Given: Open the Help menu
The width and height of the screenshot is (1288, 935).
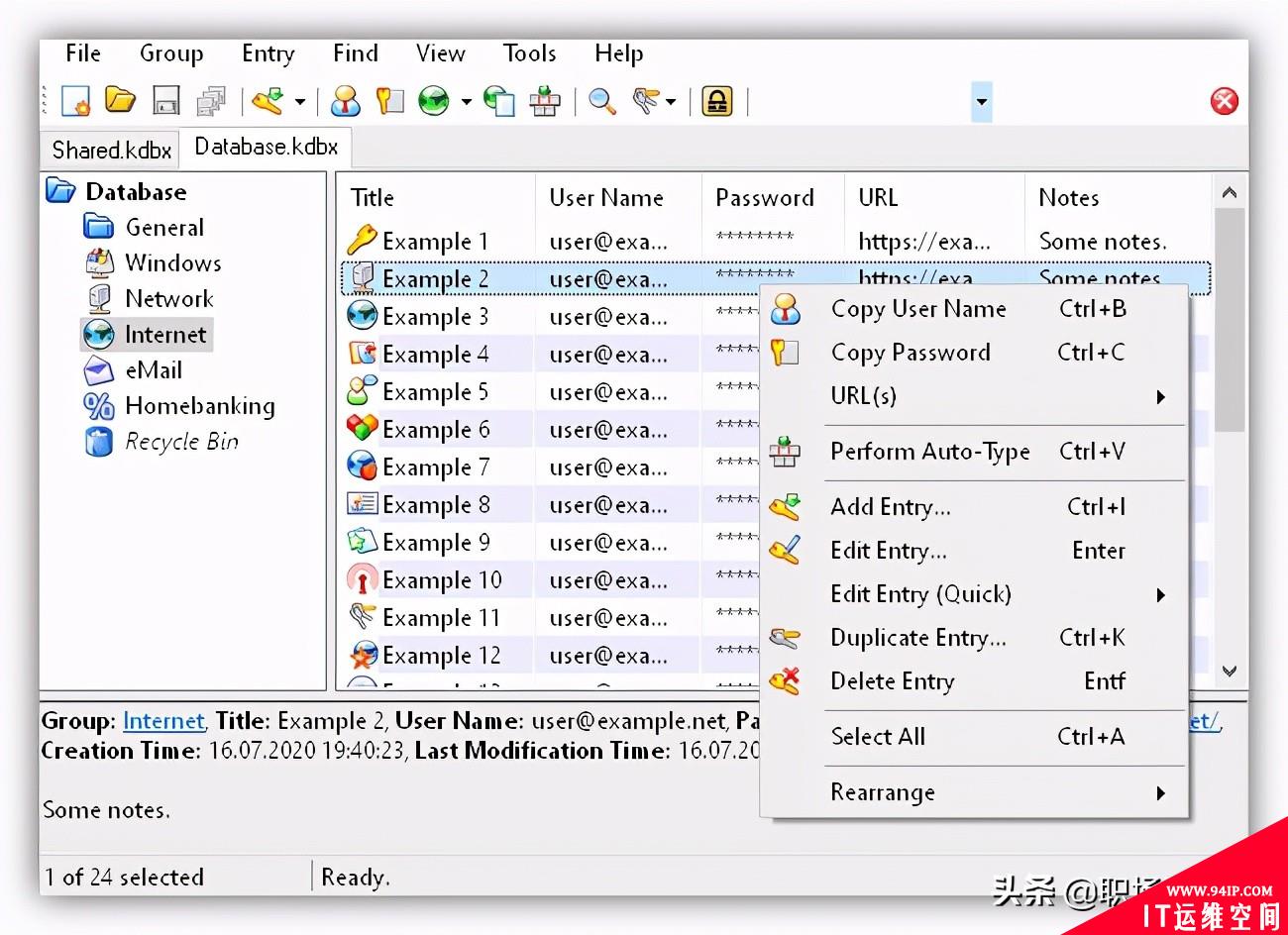Looking at the screenshot, I should pyautogui.click(x=619, y=53).
